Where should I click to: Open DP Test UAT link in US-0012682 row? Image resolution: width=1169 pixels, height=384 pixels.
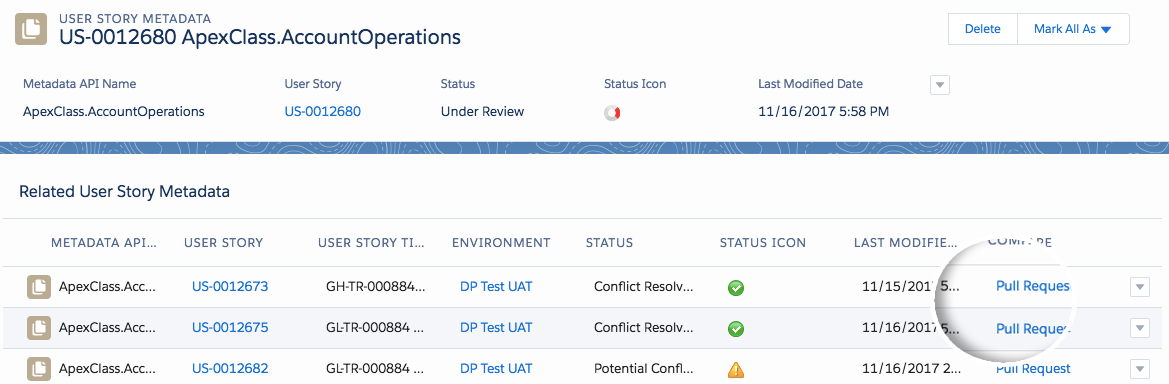click(497, 368)
